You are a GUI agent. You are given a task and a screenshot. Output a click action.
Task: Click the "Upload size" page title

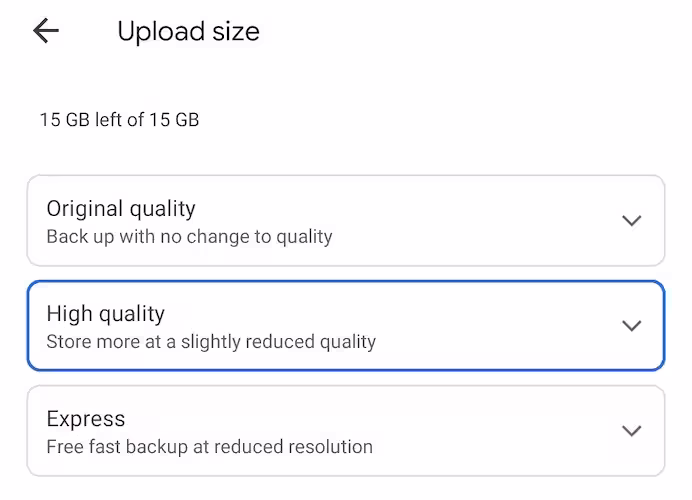(x=188, y=32)
